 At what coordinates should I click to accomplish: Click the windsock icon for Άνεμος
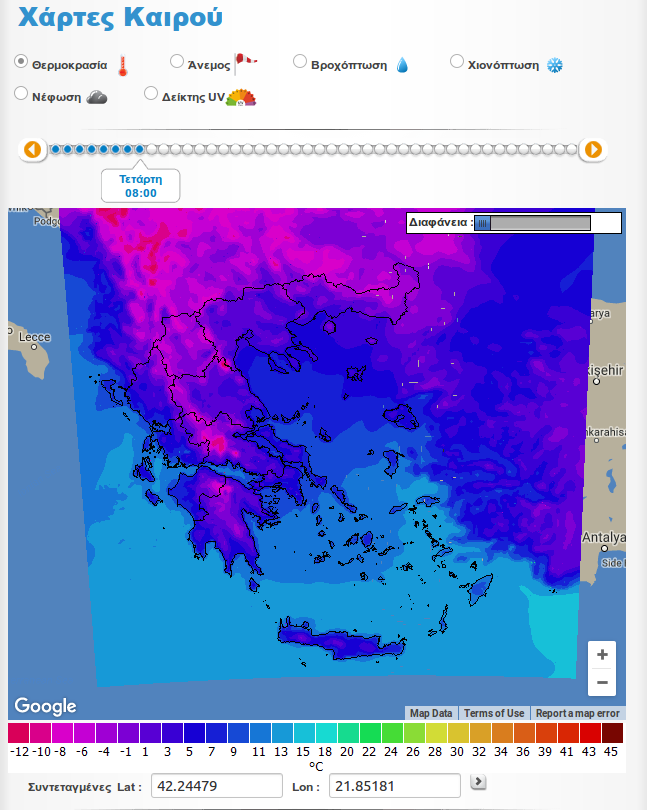point(245,64)
